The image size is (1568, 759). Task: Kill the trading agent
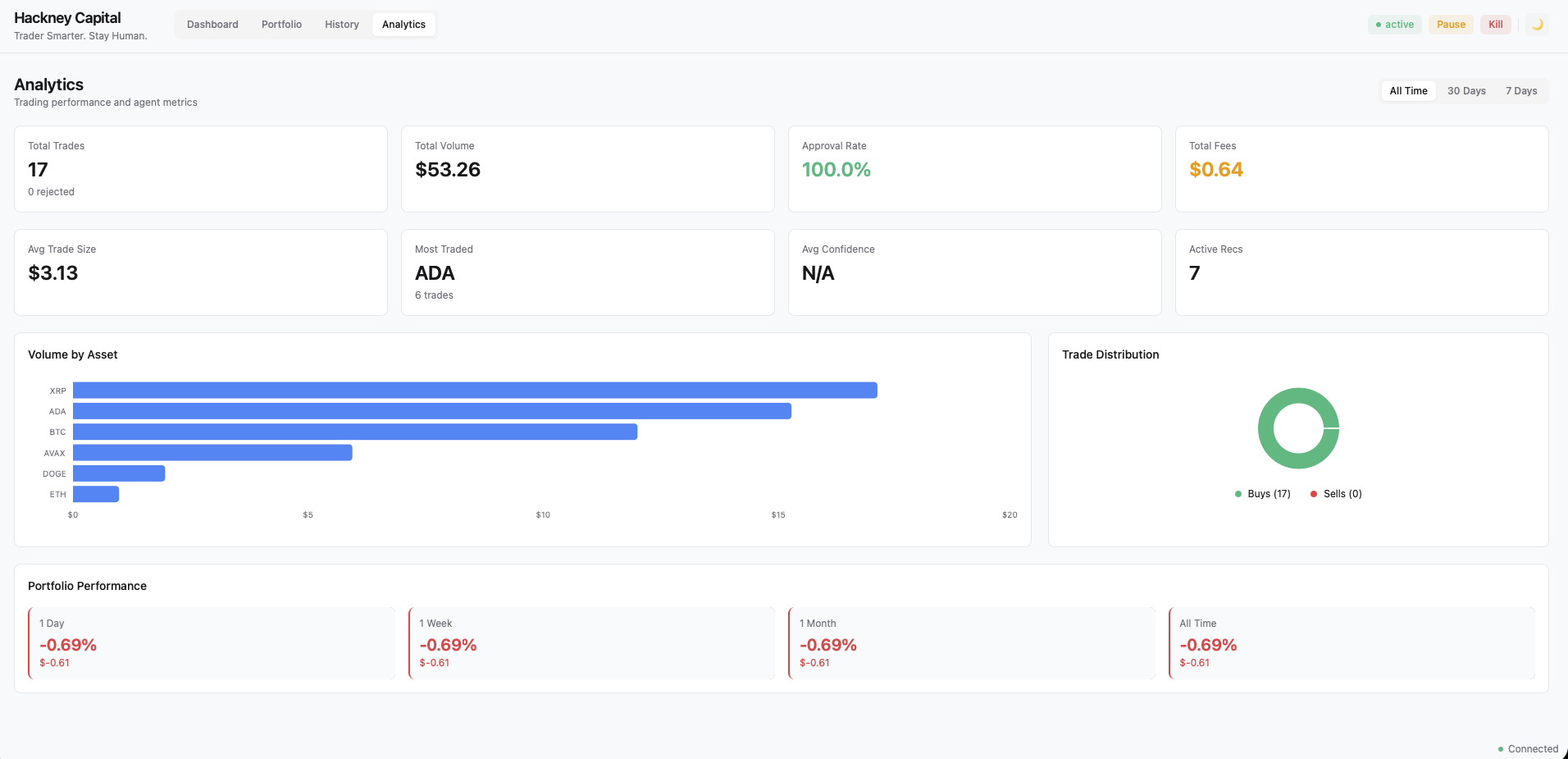pyautogui.click(x=1494, y=24)
